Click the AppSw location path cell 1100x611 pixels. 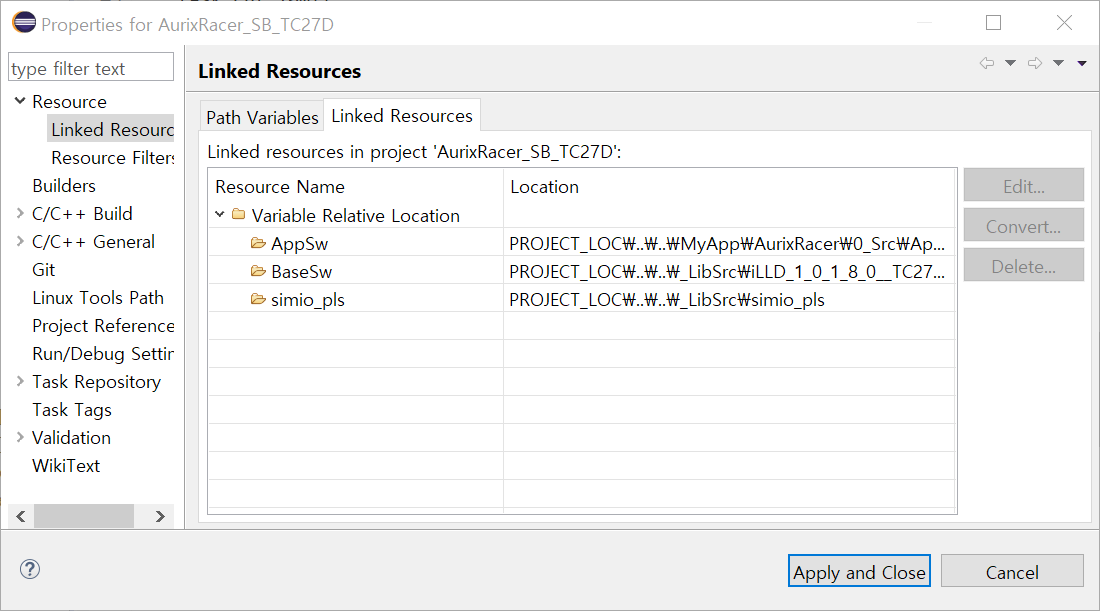coord(727,243)
